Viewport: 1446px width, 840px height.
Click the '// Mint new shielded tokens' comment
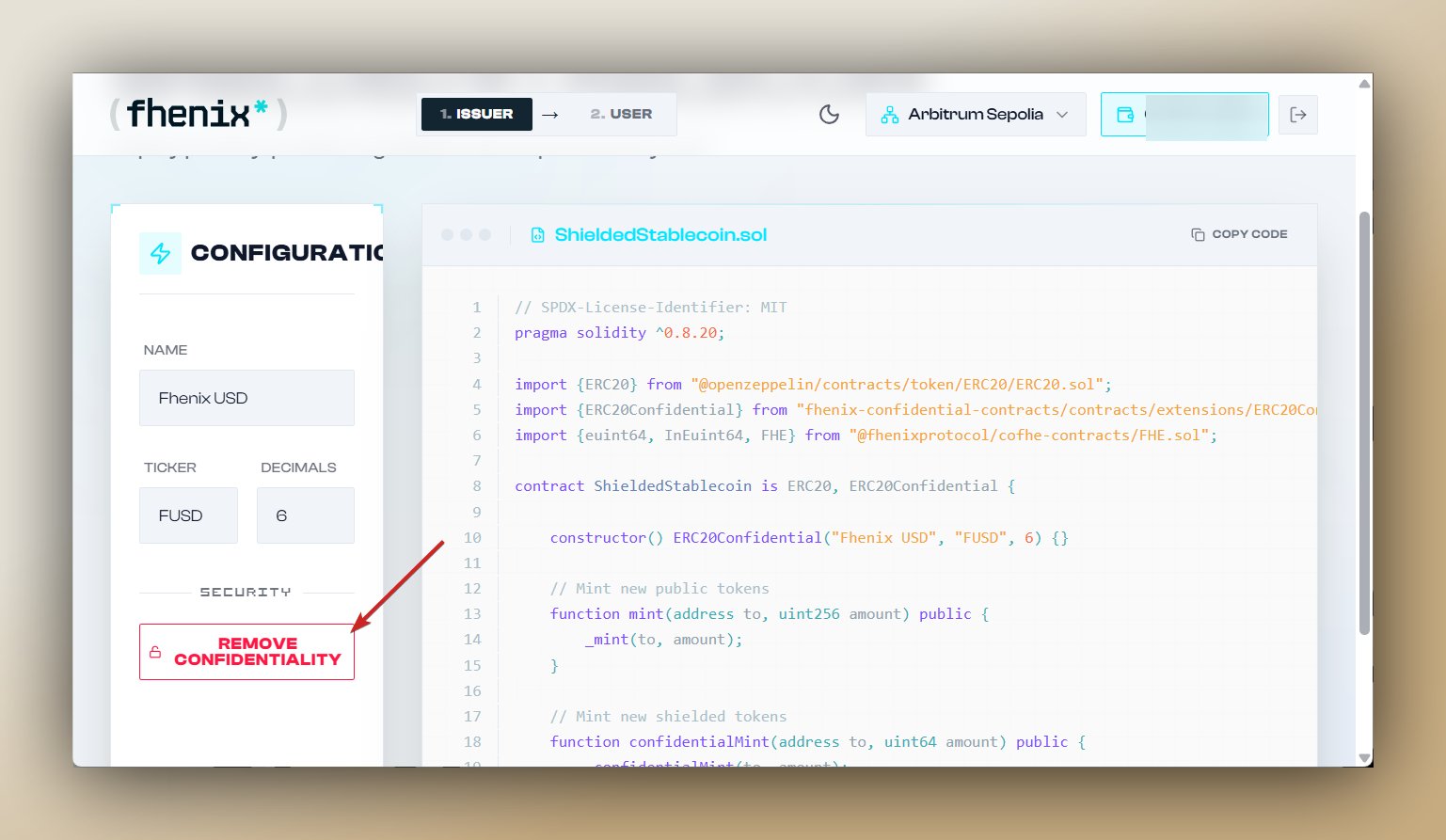[668, 717]
